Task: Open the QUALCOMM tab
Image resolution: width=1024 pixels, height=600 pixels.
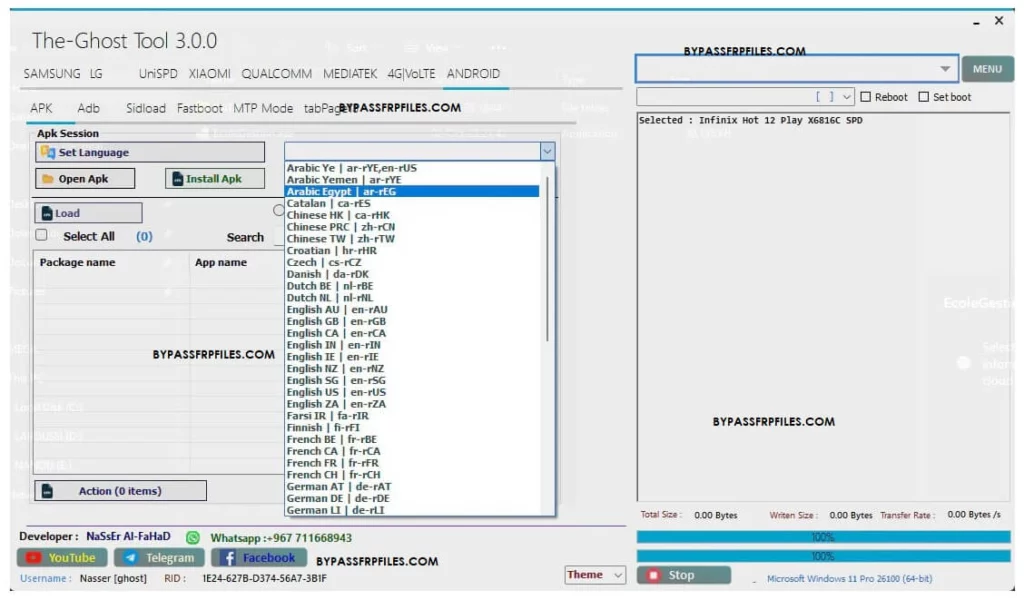Action: pos(276,74)
